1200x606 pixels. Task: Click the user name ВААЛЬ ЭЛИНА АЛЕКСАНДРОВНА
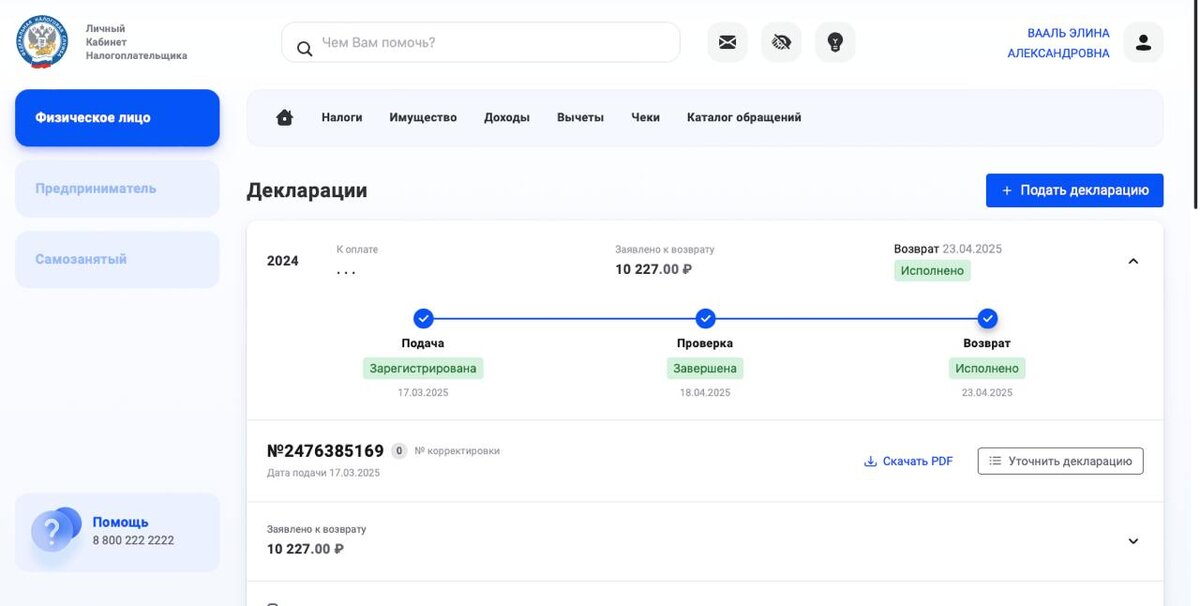1058,43
